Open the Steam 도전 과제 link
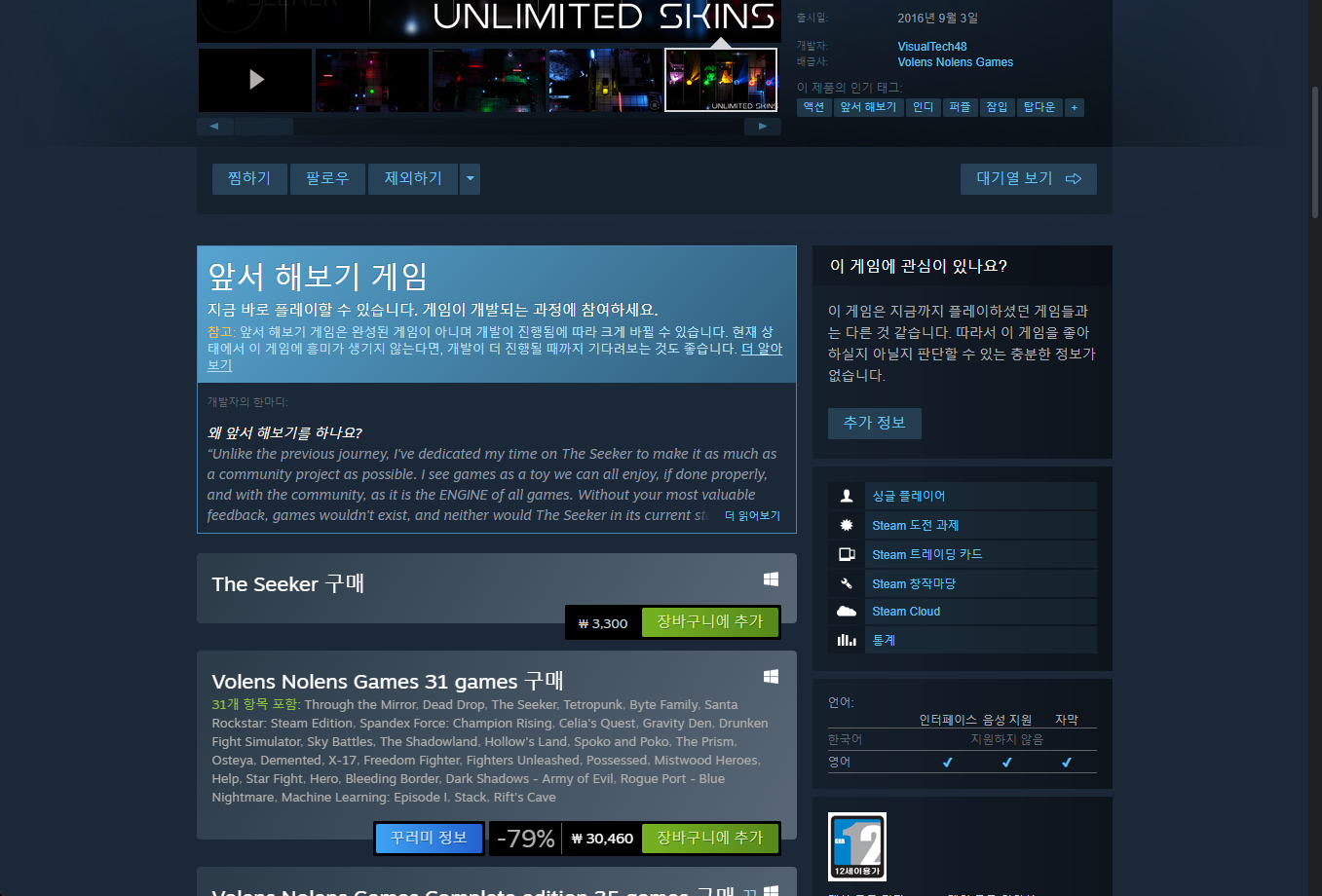Image resolution: width=1322 pixels, height=896 pixels. tap(916, 526)
